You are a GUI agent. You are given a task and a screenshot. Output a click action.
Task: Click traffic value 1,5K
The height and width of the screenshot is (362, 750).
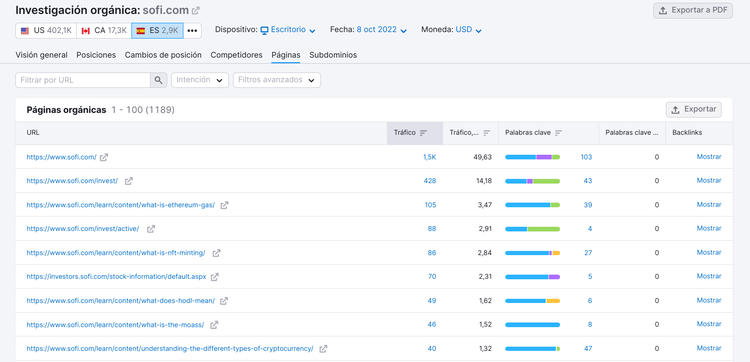(430, 157)
